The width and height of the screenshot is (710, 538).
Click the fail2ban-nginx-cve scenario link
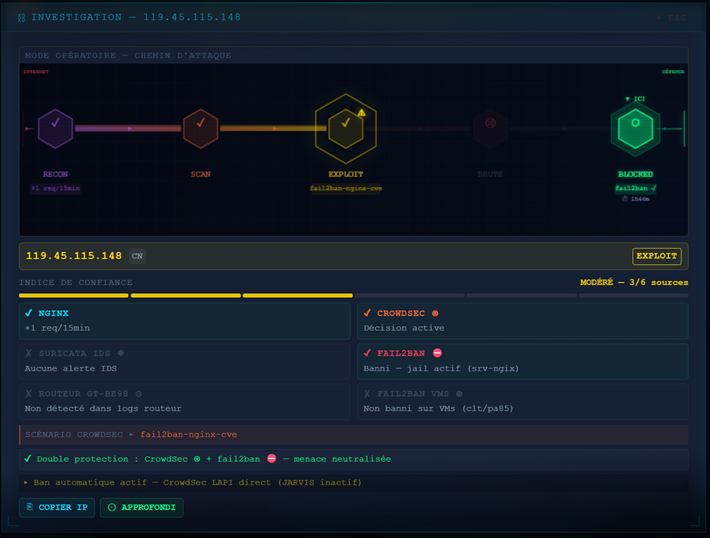[x=189, y=434]
